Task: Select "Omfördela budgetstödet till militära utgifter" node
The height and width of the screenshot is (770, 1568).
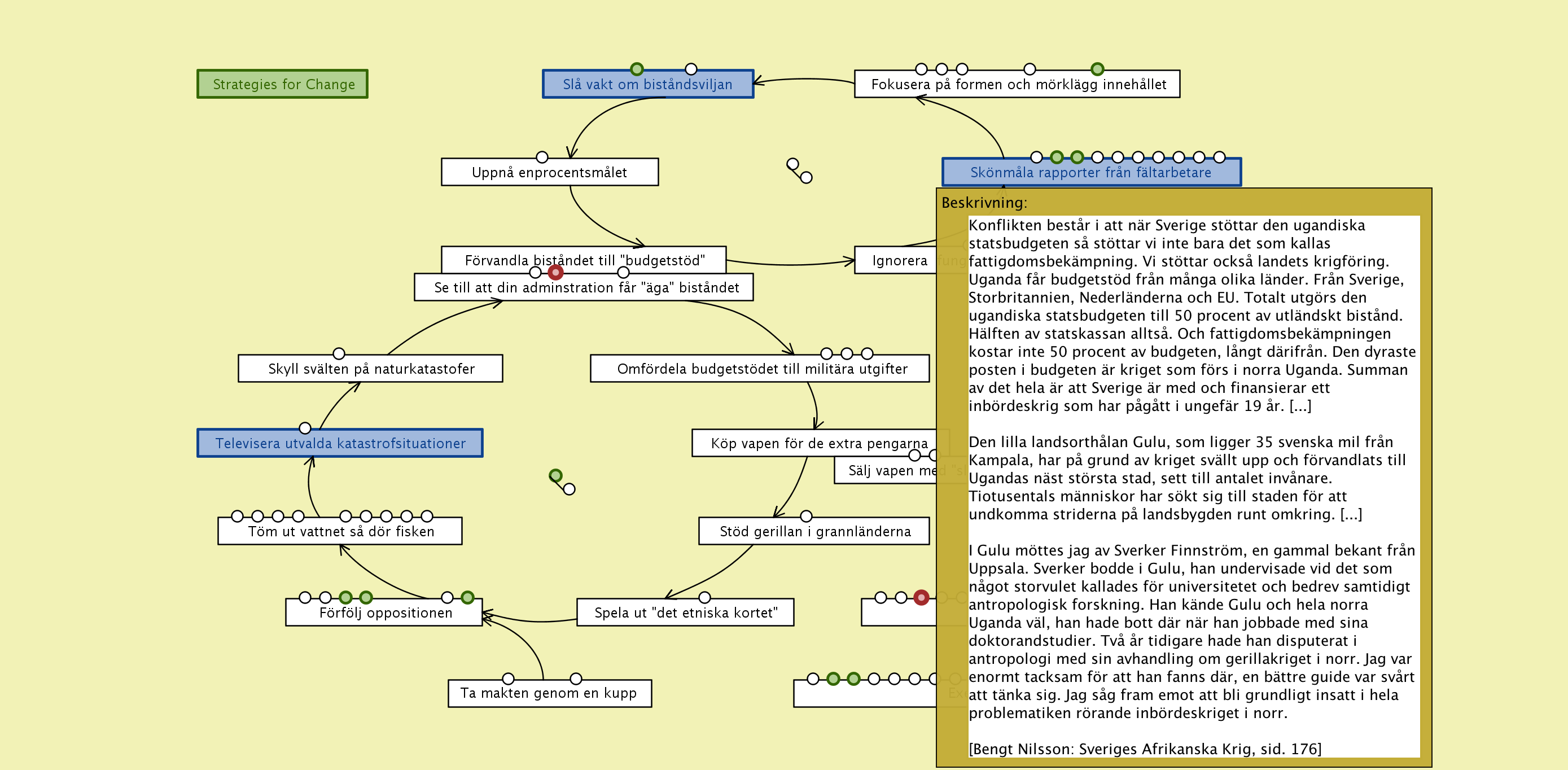Action: pyautogui.click(x=760, y=369)
